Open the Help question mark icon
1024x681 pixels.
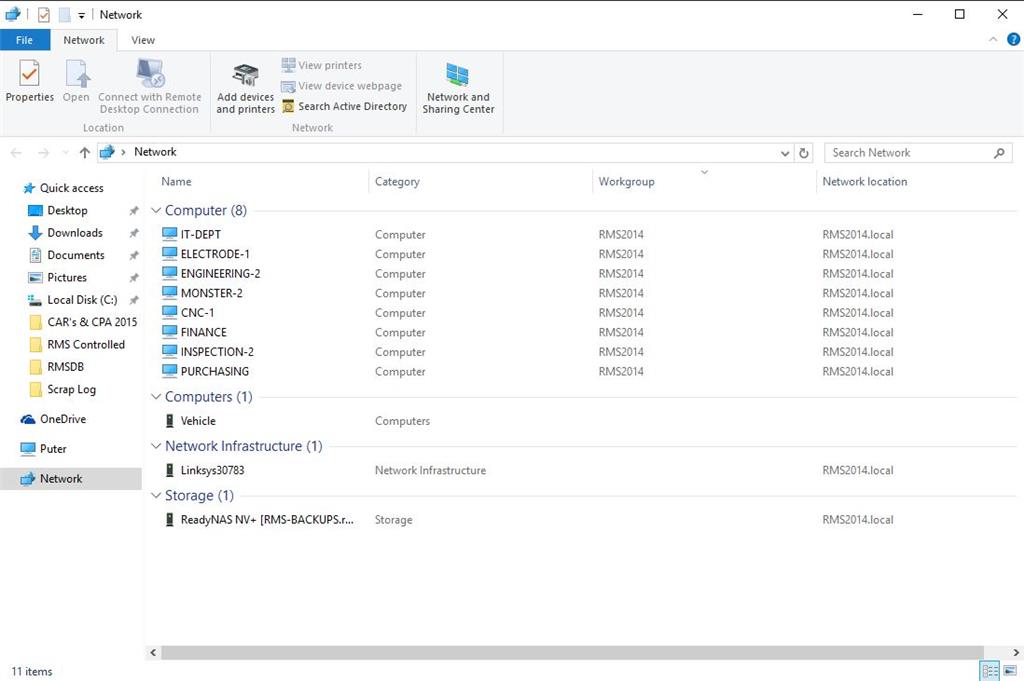(1013, 39)
